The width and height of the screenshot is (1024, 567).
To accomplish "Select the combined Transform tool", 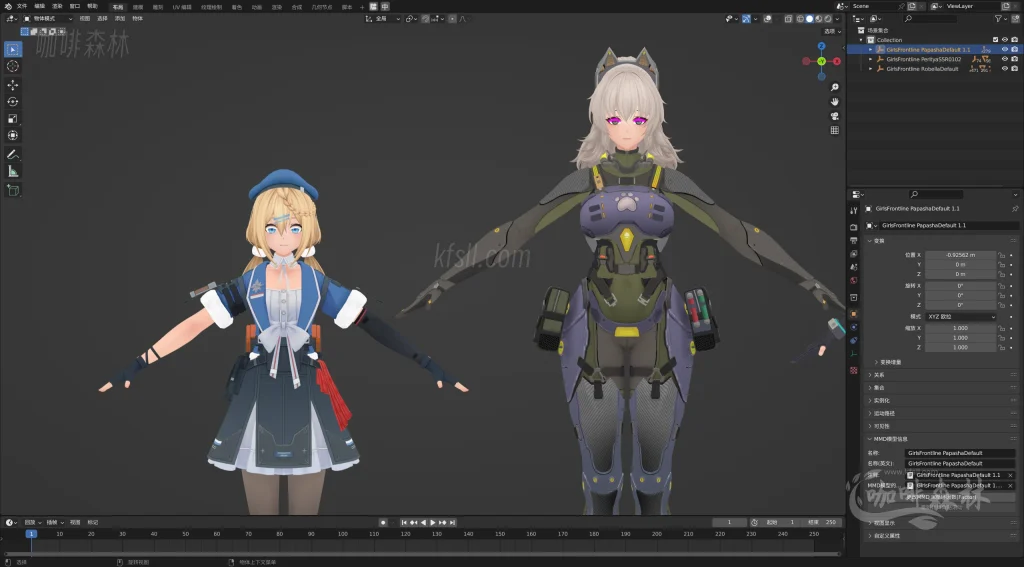I will tap(12, 135).
